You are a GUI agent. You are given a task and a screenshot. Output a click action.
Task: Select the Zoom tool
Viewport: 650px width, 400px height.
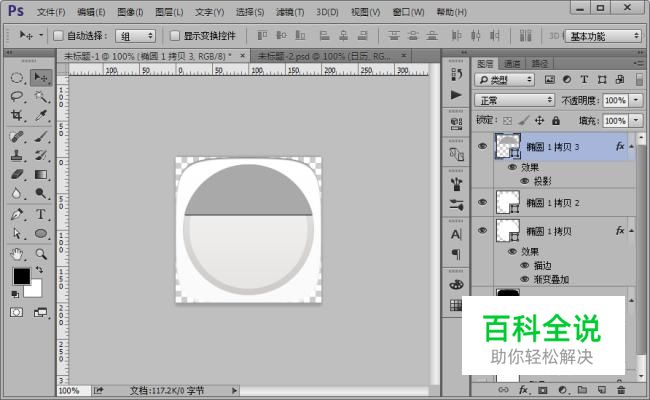(x=41, y=254)
